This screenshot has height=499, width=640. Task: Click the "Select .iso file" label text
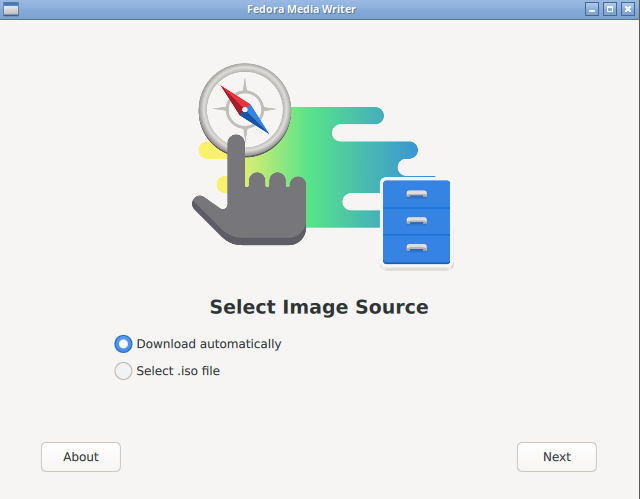(178, 371)
